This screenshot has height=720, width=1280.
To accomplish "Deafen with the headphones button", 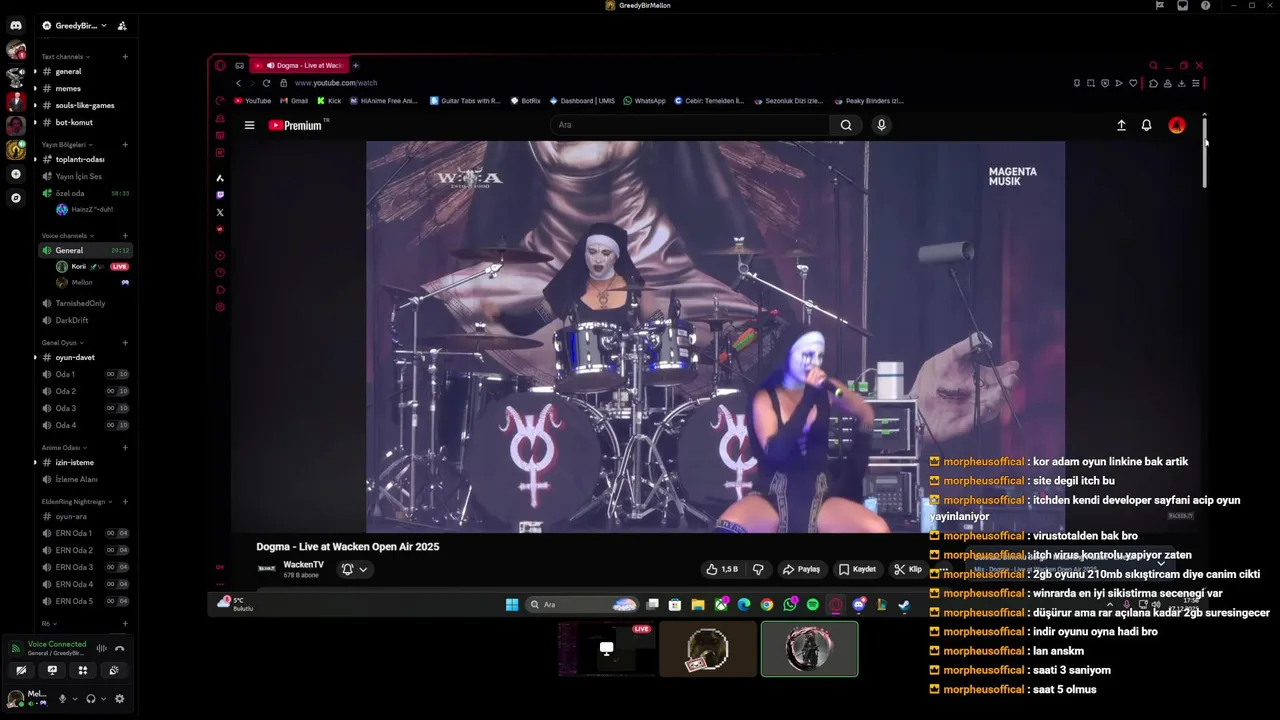I will (x=91, y=699).
